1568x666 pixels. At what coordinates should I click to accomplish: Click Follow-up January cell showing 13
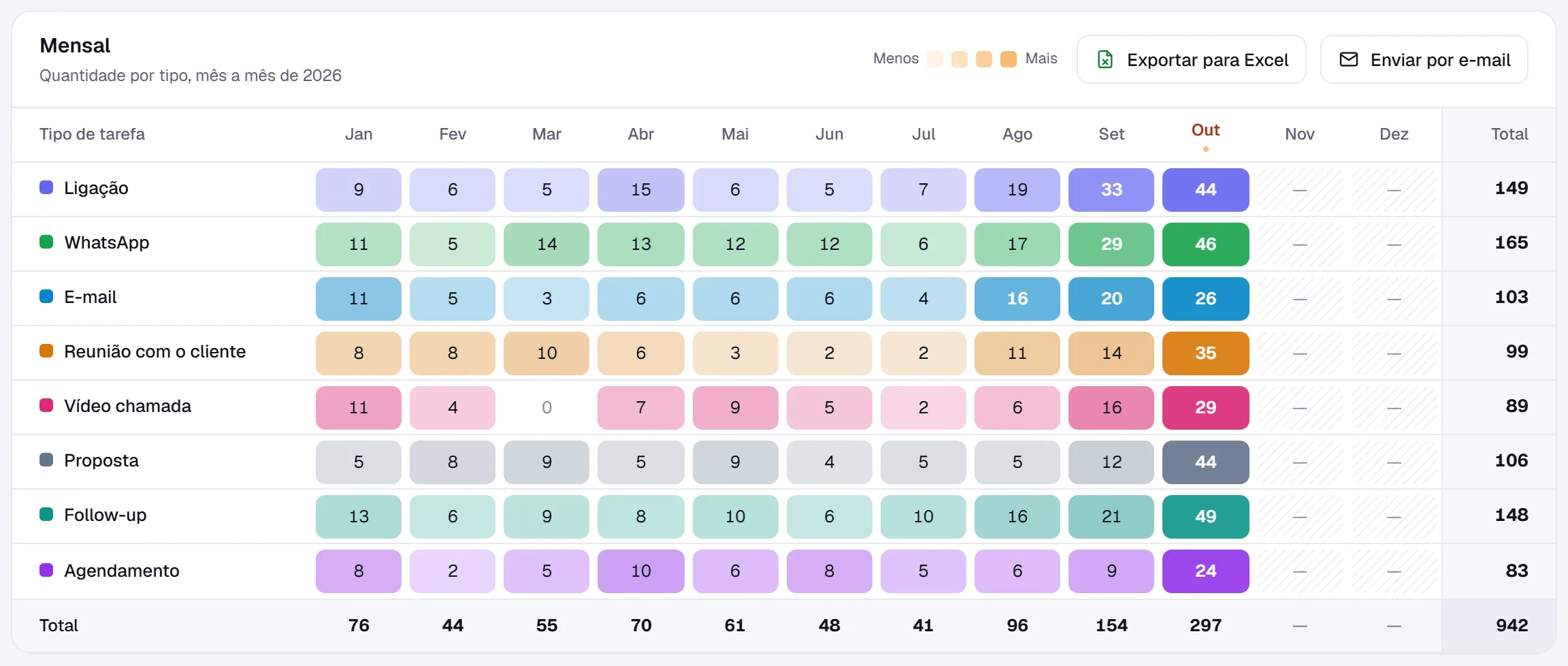[359, 516]
